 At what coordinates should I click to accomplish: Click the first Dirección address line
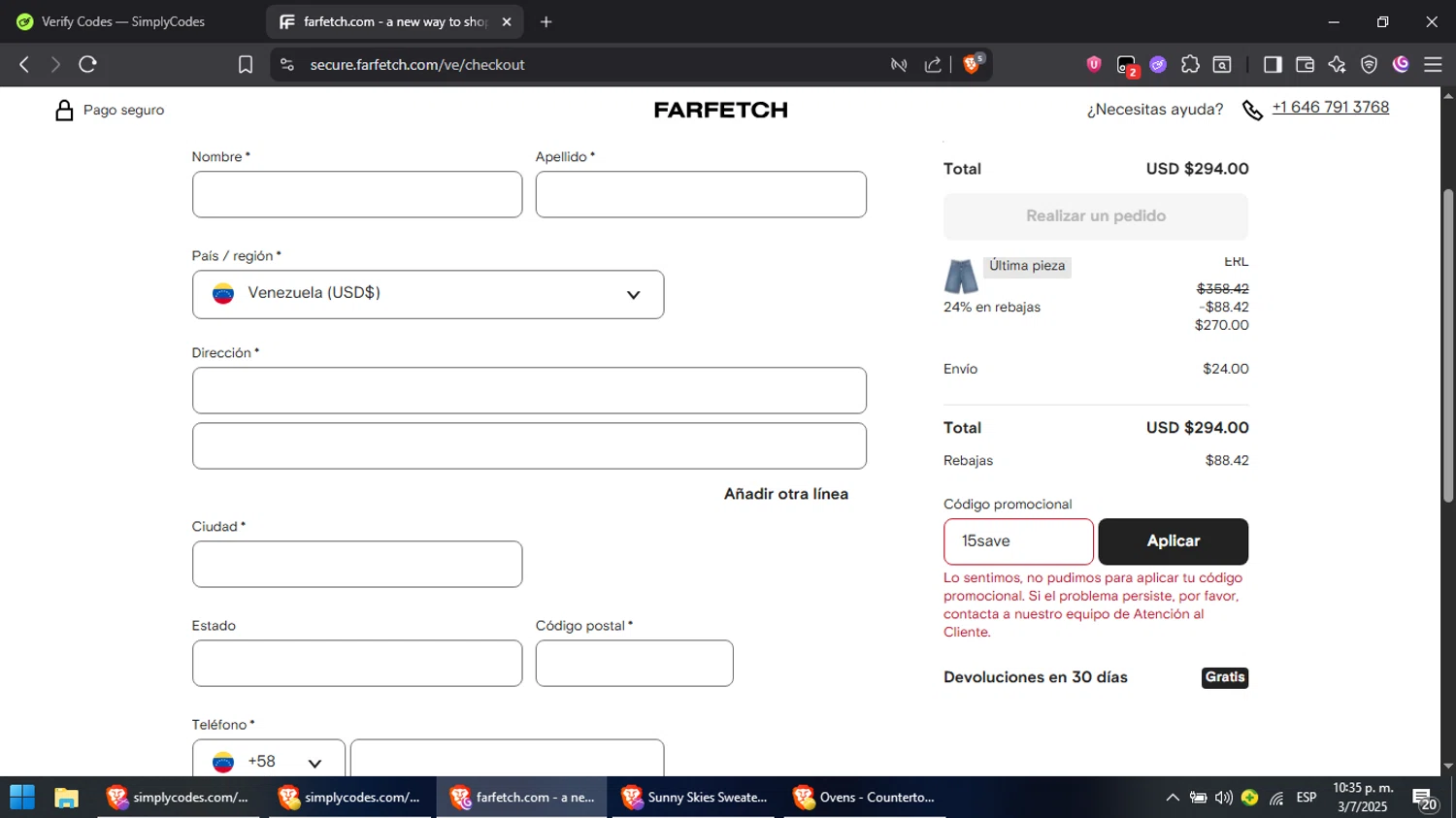[x=529, y=390]
